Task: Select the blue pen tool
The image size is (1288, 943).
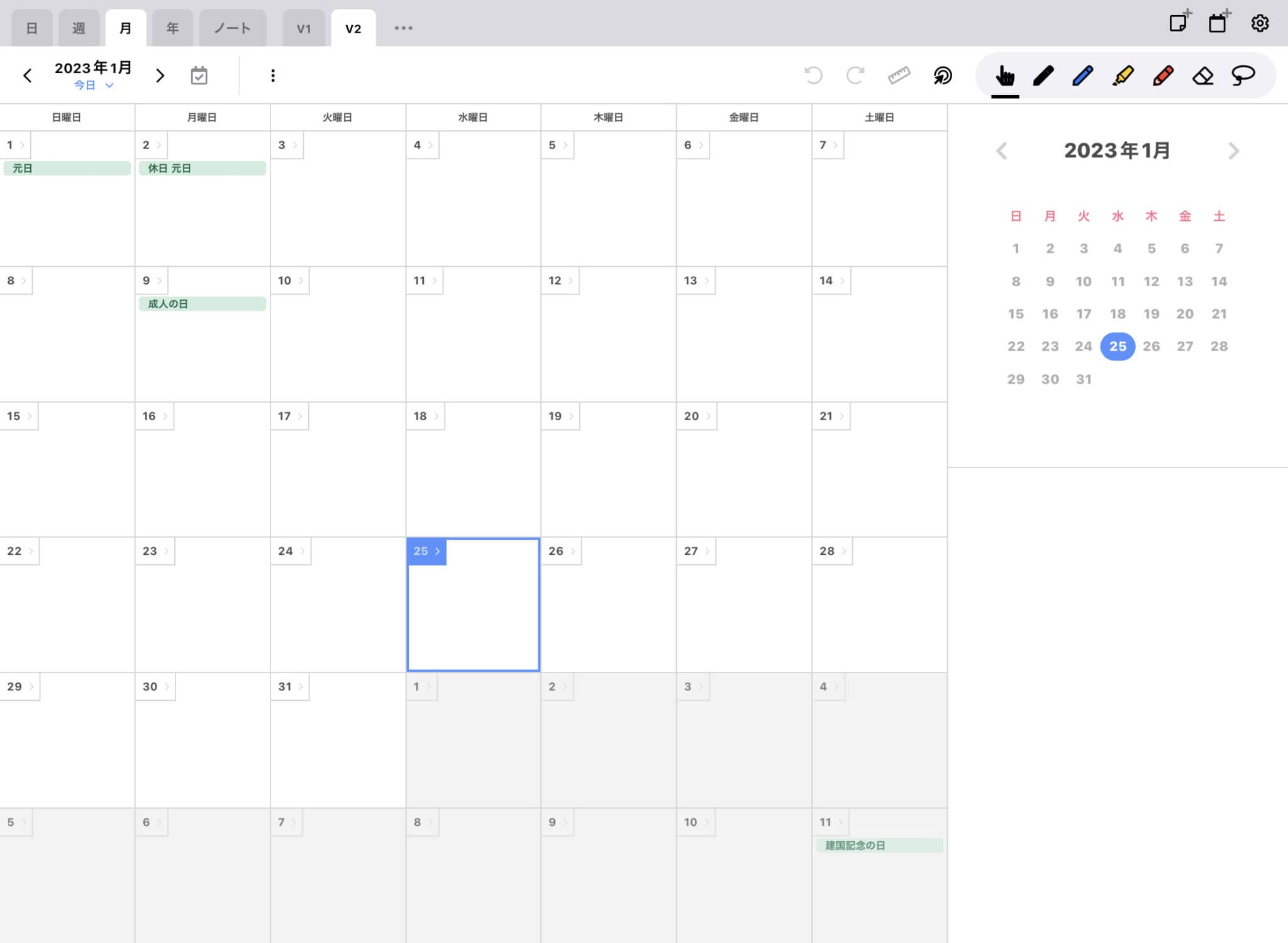Action: click(1083, 75)
